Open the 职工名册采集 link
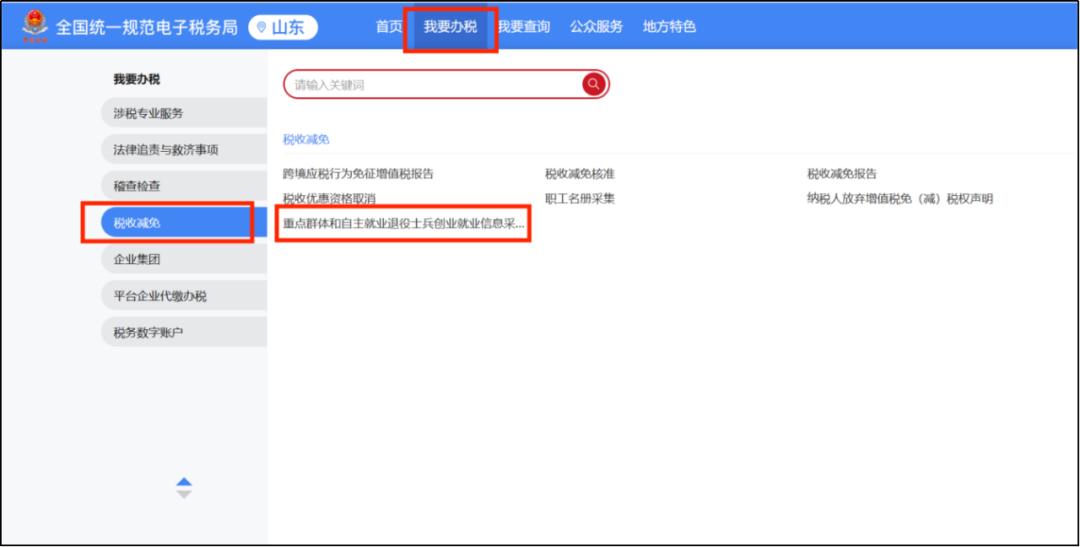Viewport: 1080px width, 547px height. [580, 199]
